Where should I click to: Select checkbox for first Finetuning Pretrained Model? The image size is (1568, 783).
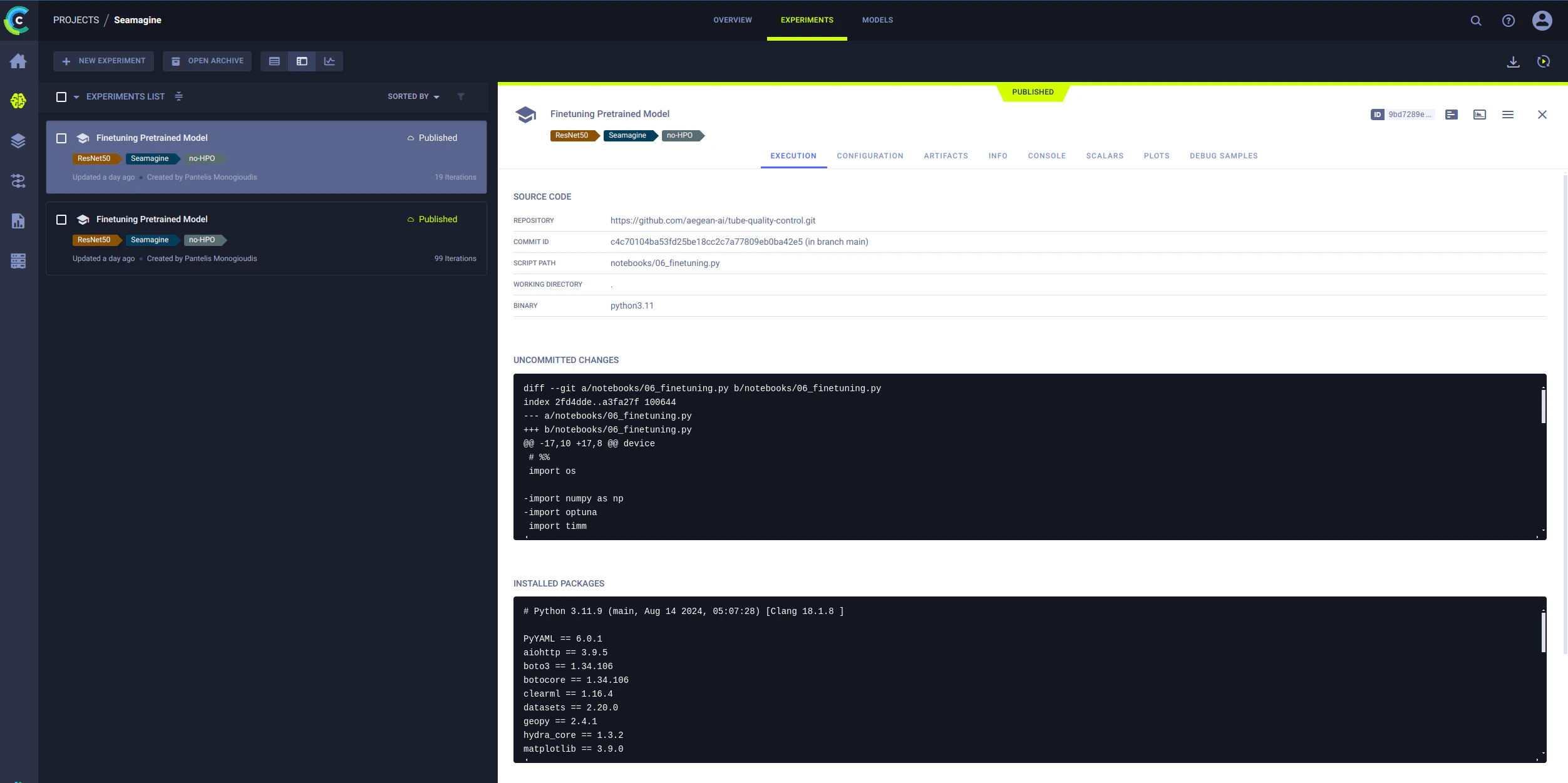coord(61,137)
